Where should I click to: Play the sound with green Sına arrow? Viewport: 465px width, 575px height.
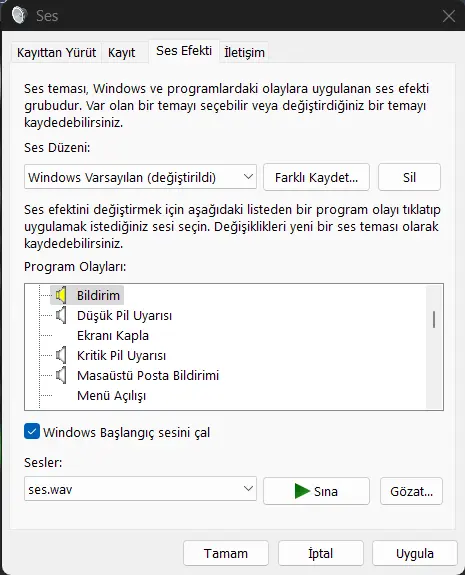[302, 491]
